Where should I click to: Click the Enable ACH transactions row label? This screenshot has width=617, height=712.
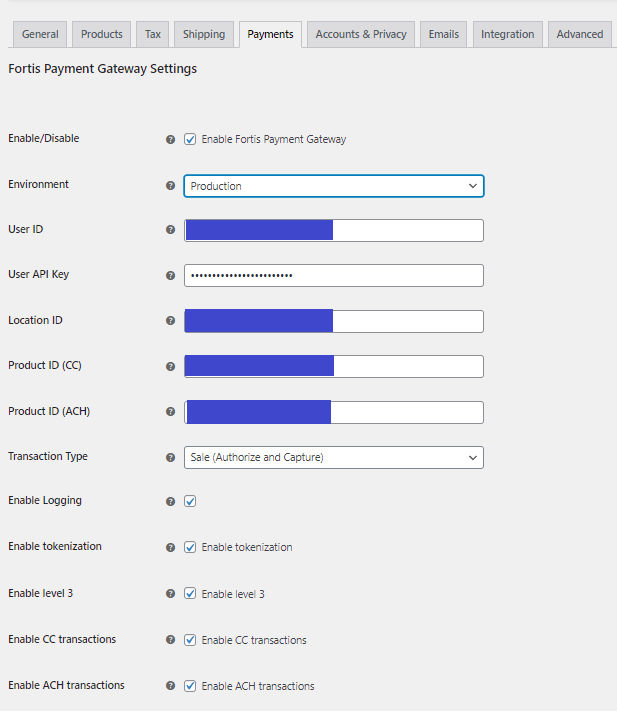tap(66, 685)
